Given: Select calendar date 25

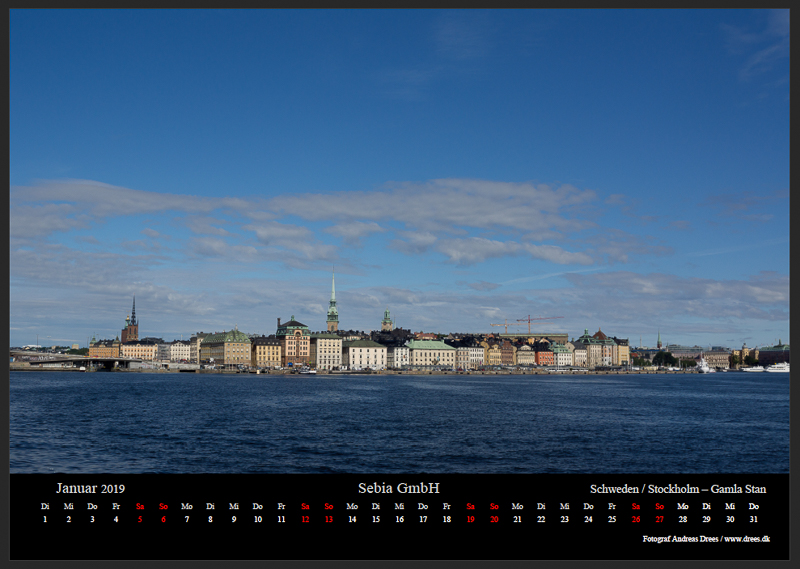Looking at the screenshot, I should pos(612,519).
